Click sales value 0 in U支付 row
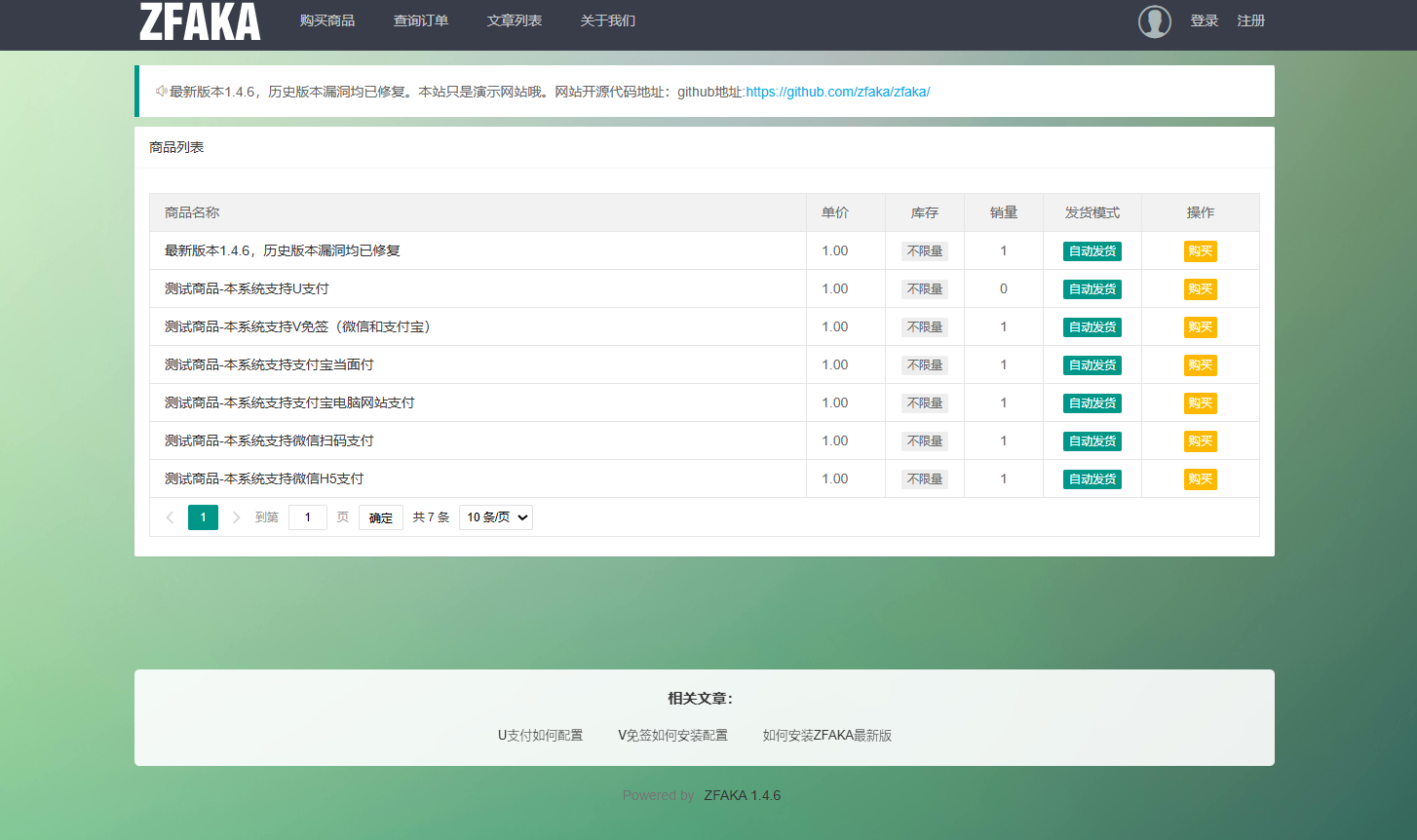Image resolution: width=1417 pixels, height=840 pixels. tap(1004, 288)
